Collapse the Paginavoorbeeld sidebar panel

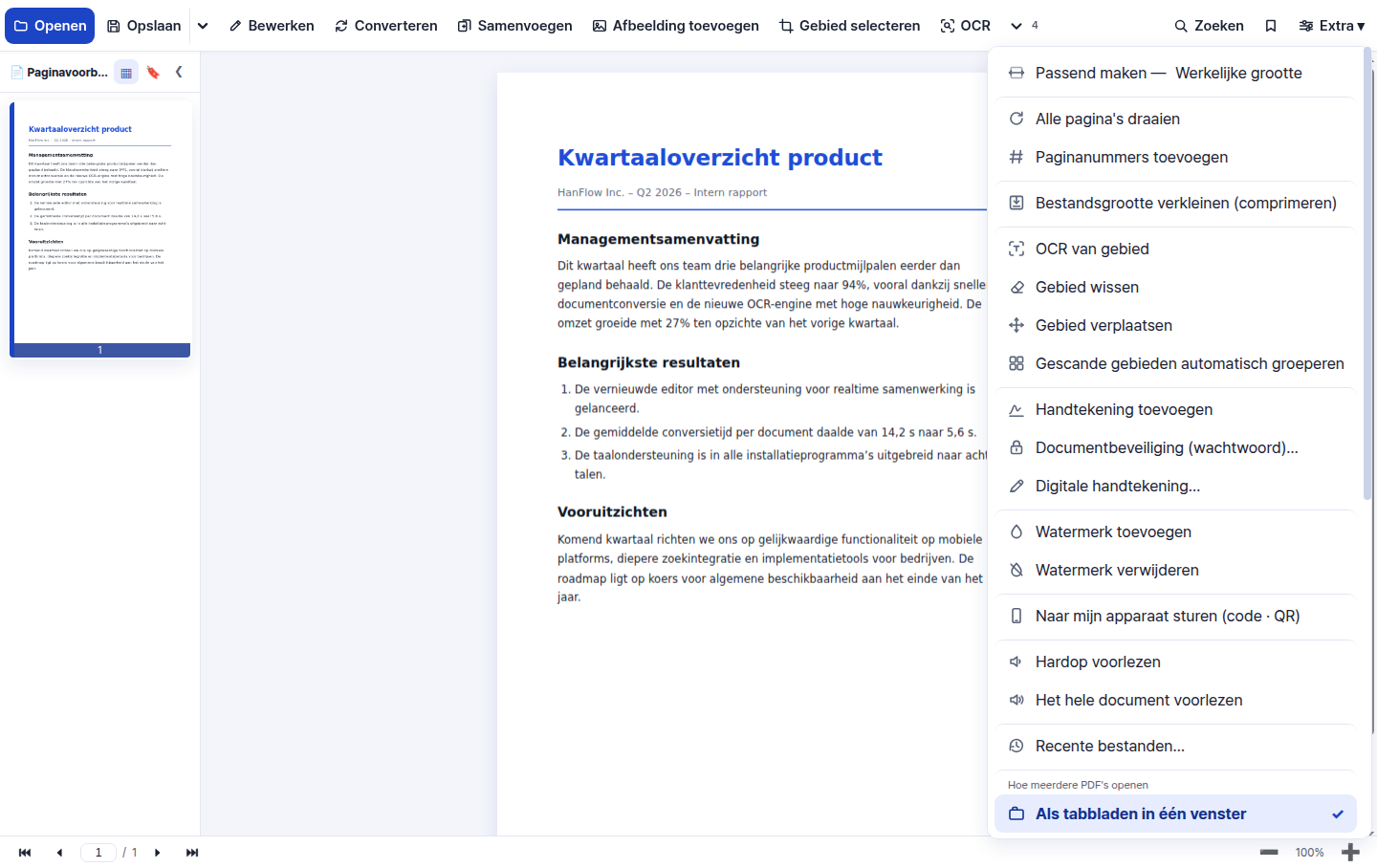pos(179,72)
